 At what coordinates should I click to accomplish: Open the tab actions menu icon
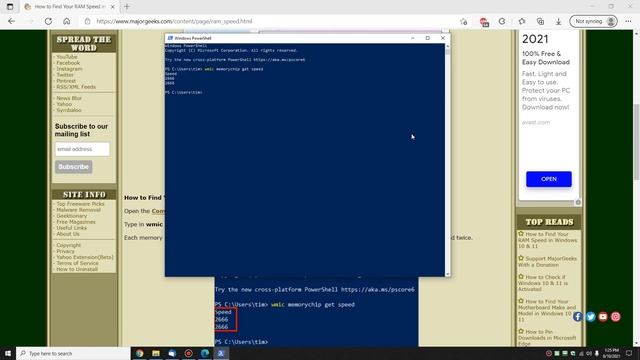tap(10, 7)
